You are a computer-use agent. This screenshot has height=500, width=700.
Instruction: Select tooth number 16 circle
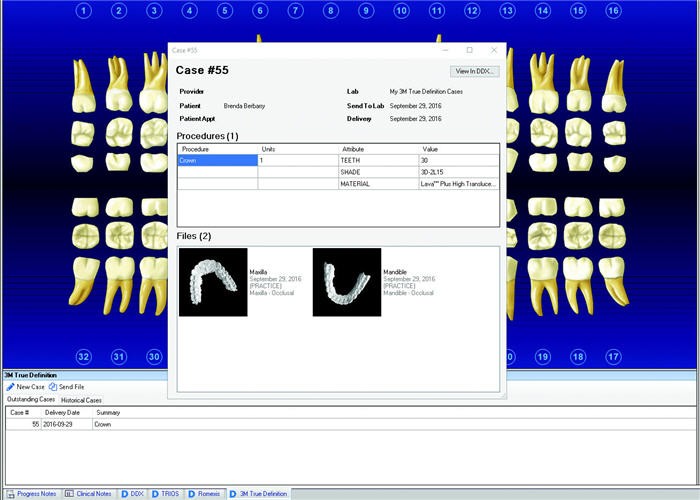click(613, 10)
